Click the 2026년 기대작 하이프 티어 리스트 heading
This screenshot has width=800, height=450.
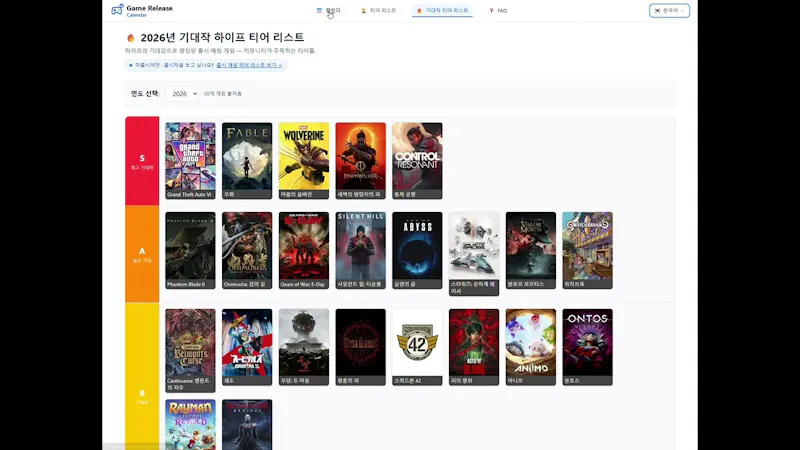pyautogui.click(x=222, y=37)
